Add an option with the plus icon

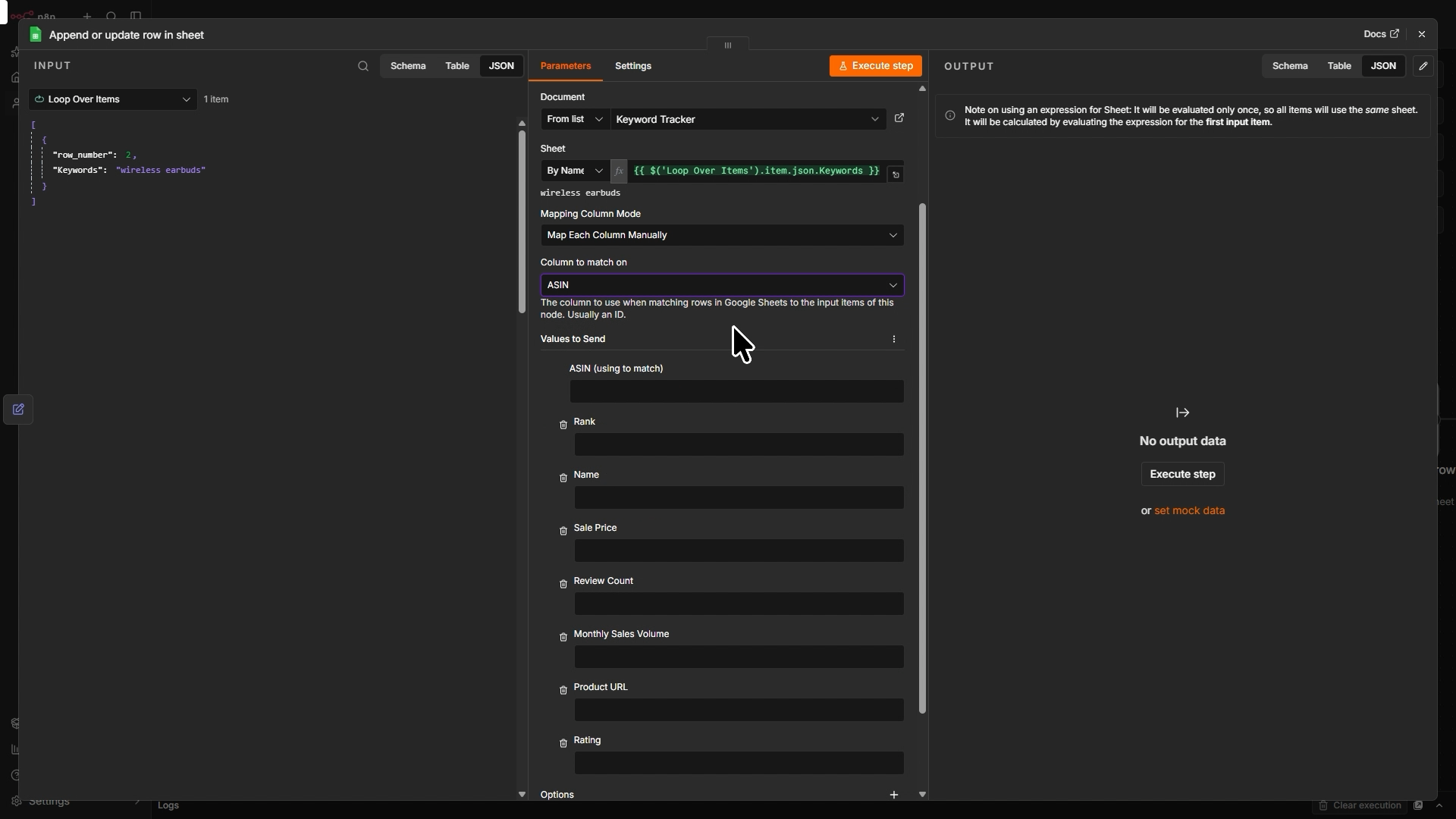(894, 795)
